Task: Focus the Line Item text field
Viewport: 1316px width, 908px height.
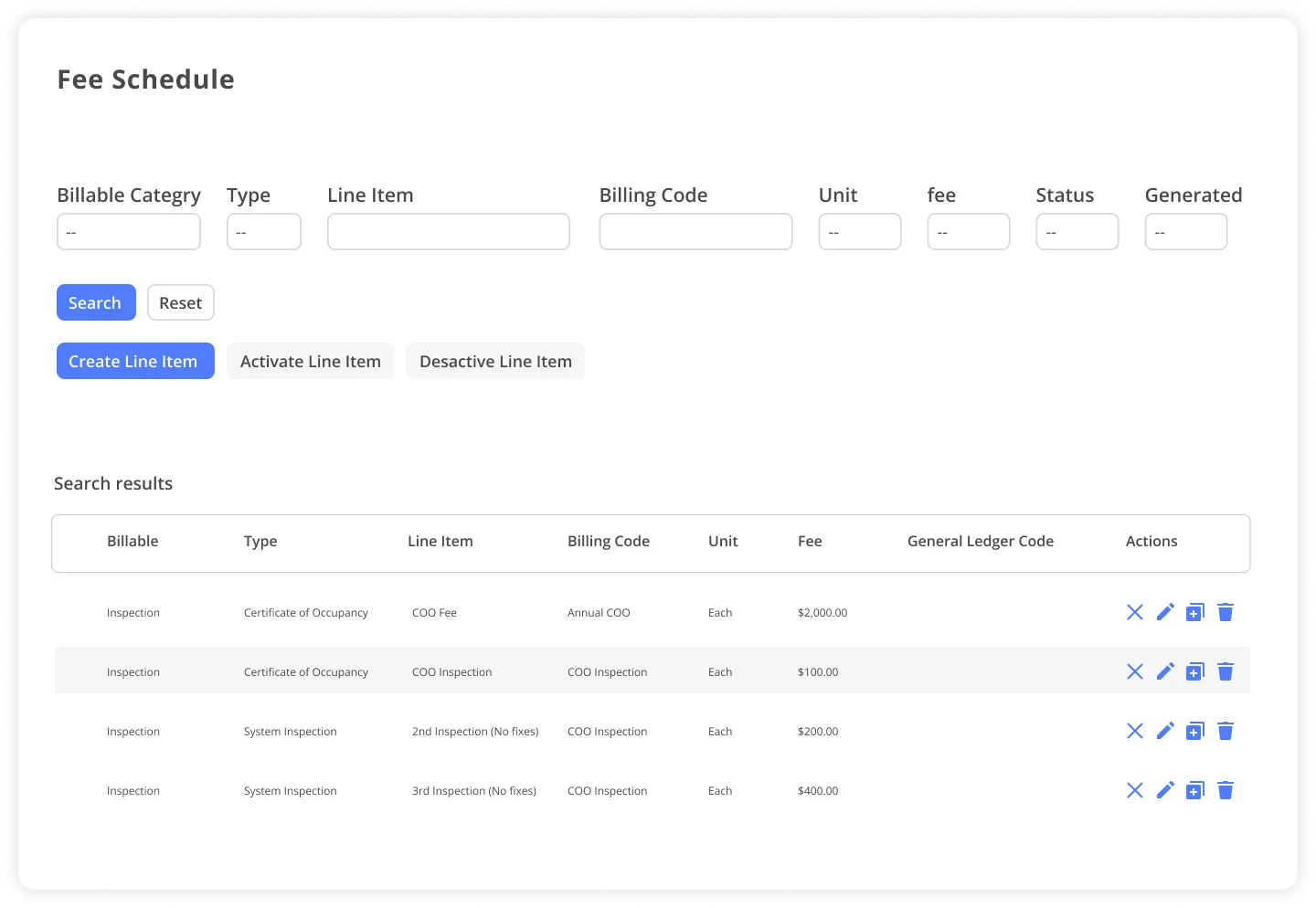Action: (x=449, y=232)
